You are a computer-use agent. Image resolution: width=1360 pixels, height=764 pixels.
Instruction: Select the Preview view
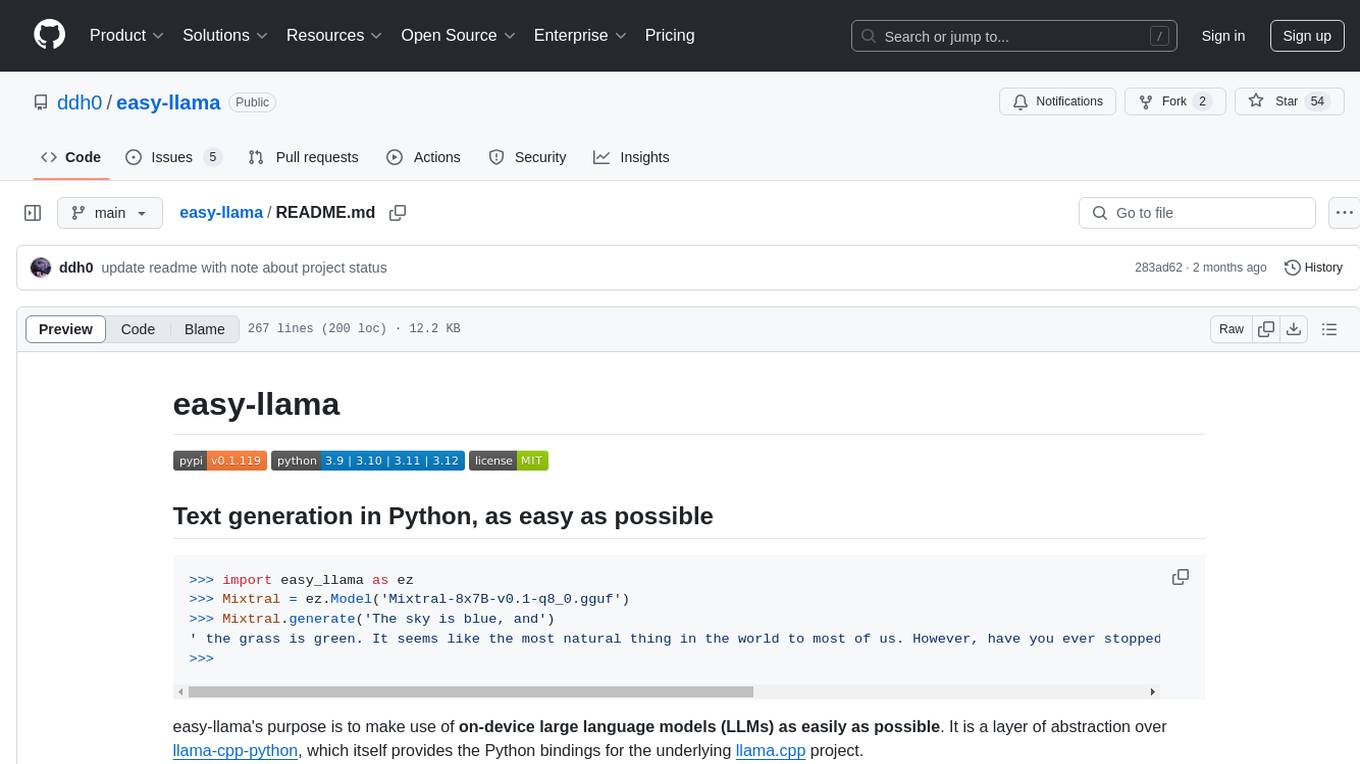[66, 329]
